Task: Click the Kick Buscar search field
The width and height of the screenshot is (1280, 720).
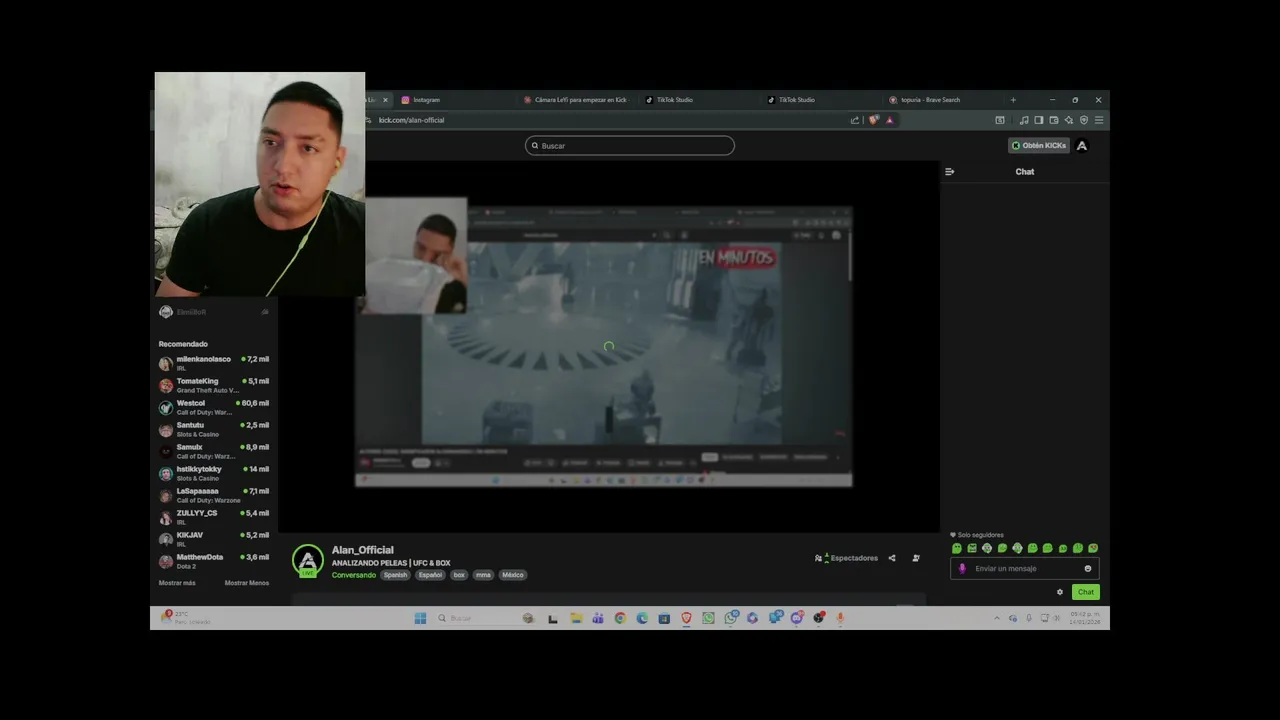Action: 630,145
